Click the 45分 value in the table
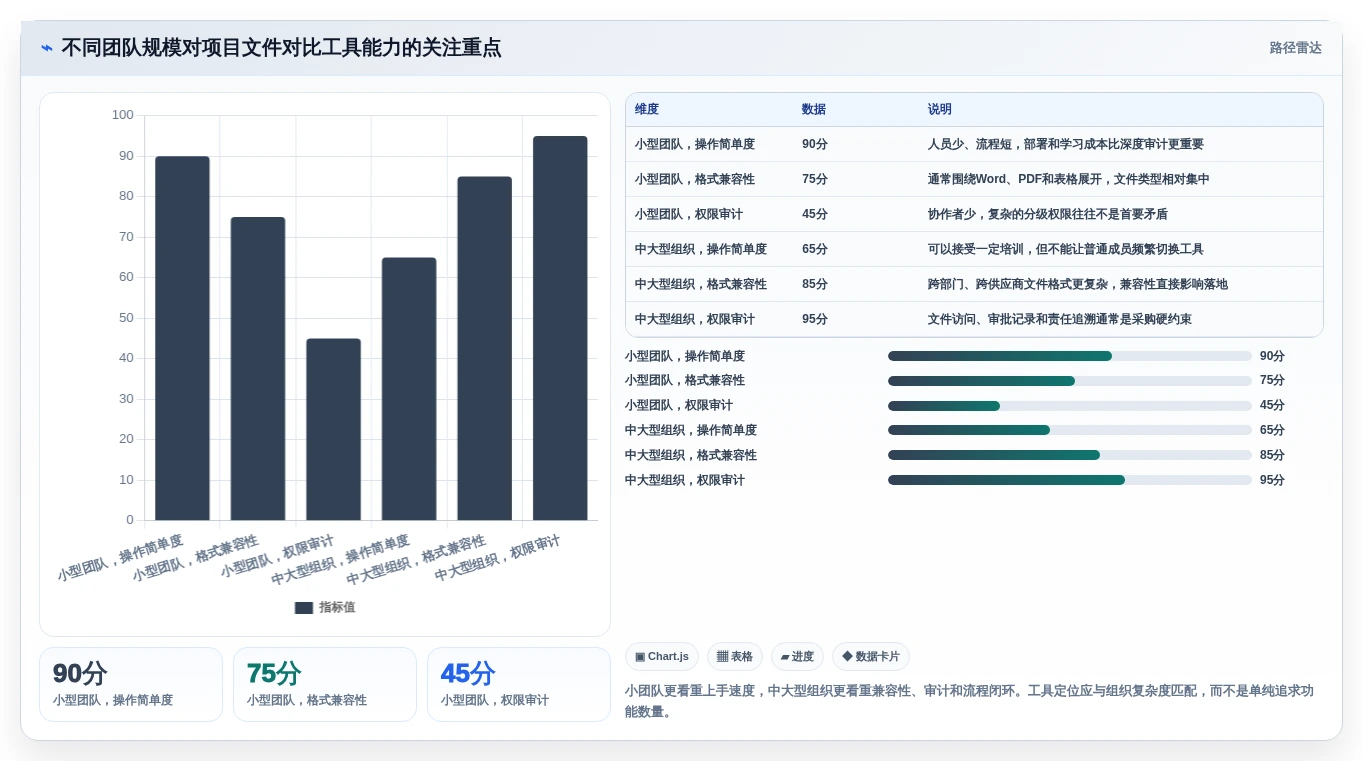 coord(815,214)
